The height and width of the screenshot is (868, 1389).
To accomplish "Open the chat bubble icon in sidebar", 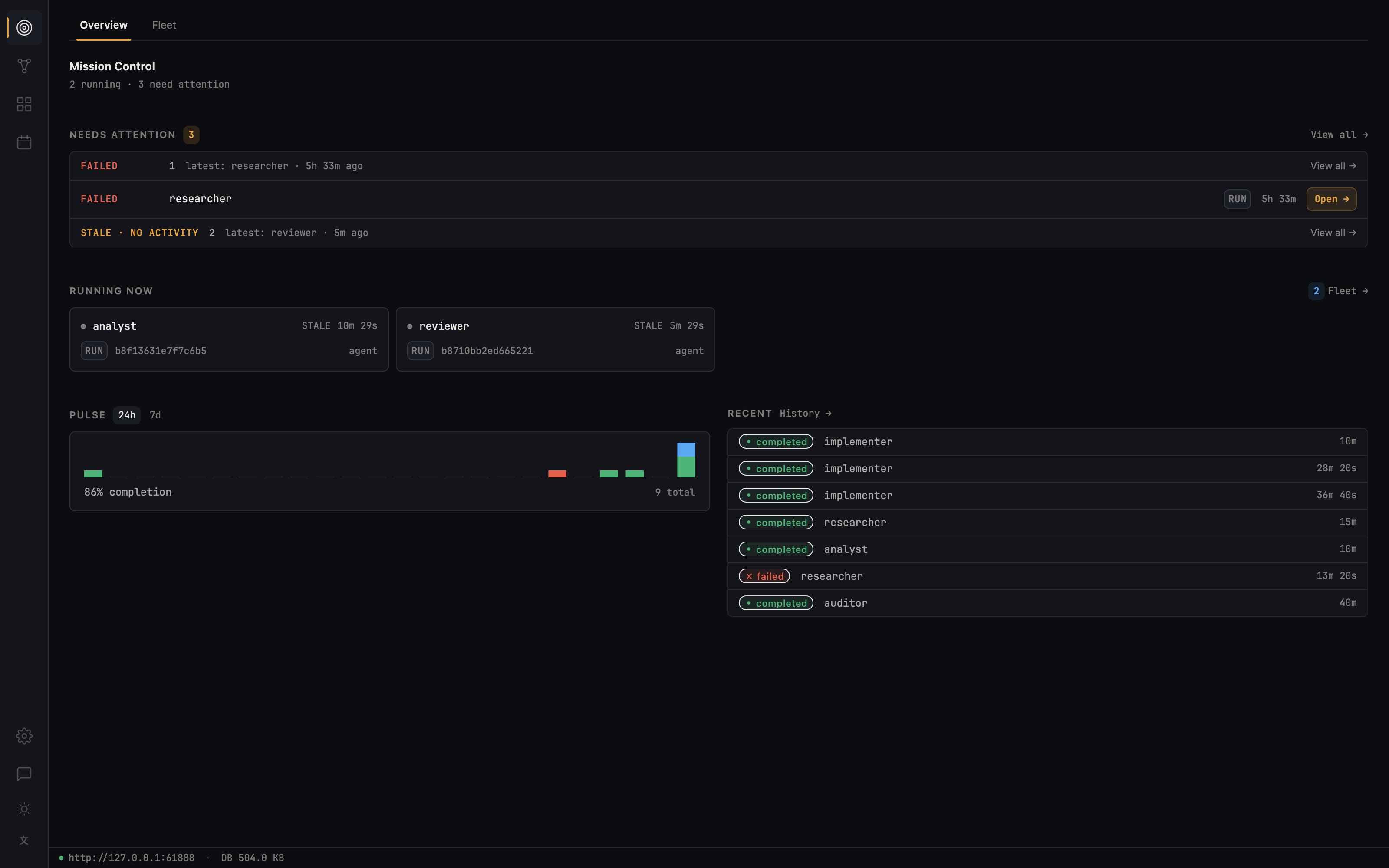I will pyautogui.click(x=24, y=774).
